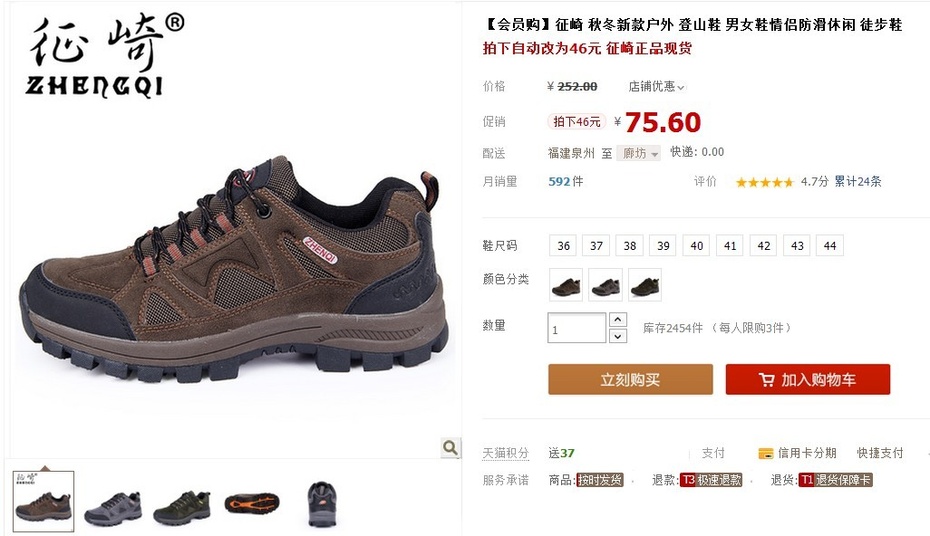Viewport: 930px width, 536px height.
Task: Select the gray shoe thumbnail
Action: (113, 508)
